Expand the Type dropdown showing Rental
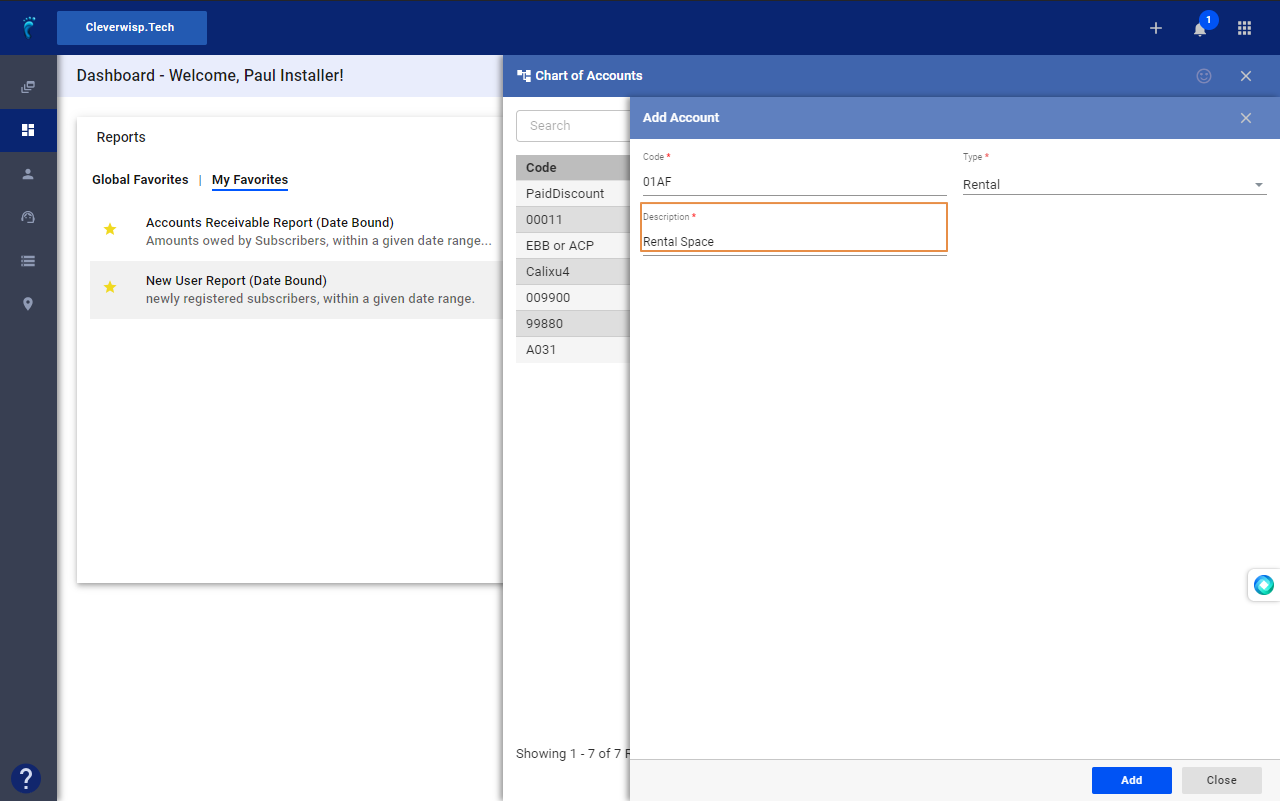 pyautogui.click(x=1114, y=184)
